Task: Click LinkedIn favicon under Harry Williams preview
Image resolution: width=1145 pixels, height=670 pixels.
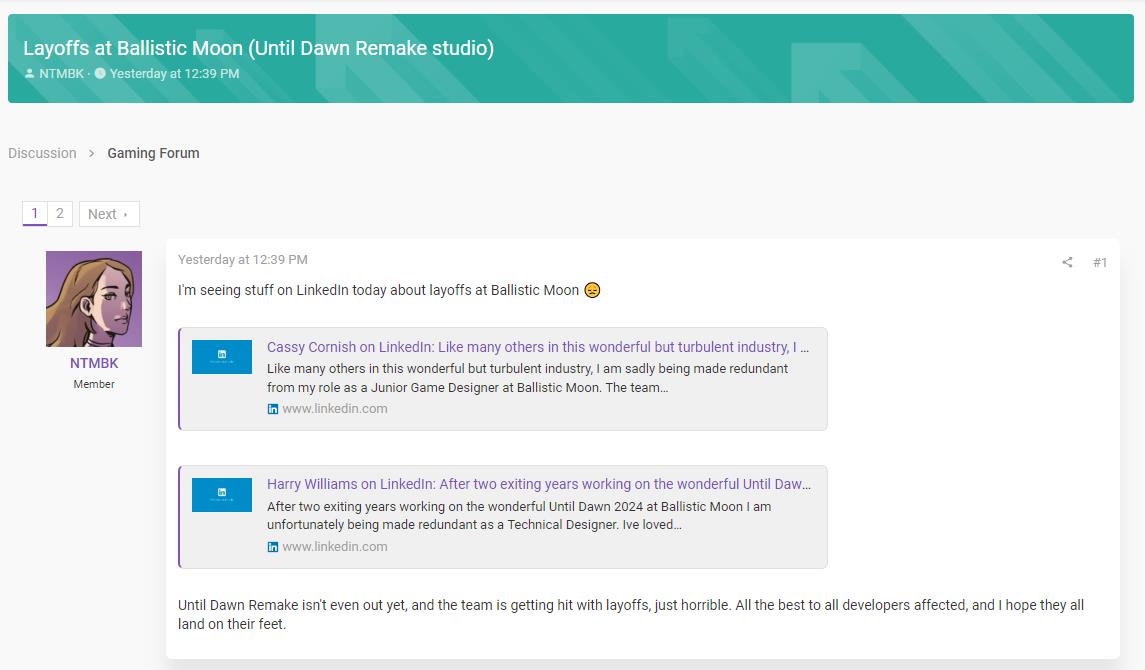Action: coord(273,547)
